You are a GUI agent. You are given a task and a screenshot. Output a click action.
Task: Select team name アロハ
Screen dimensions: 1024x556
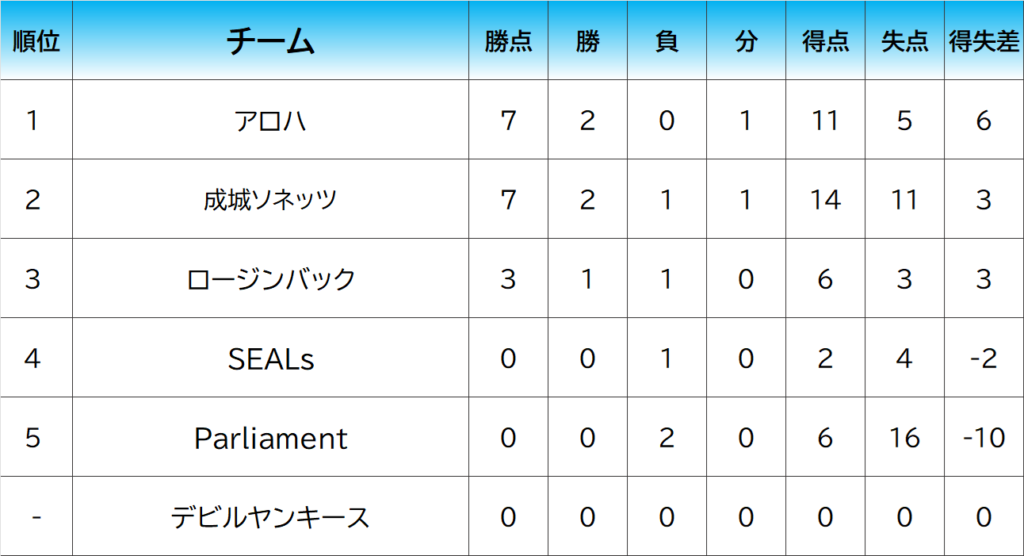271,120
